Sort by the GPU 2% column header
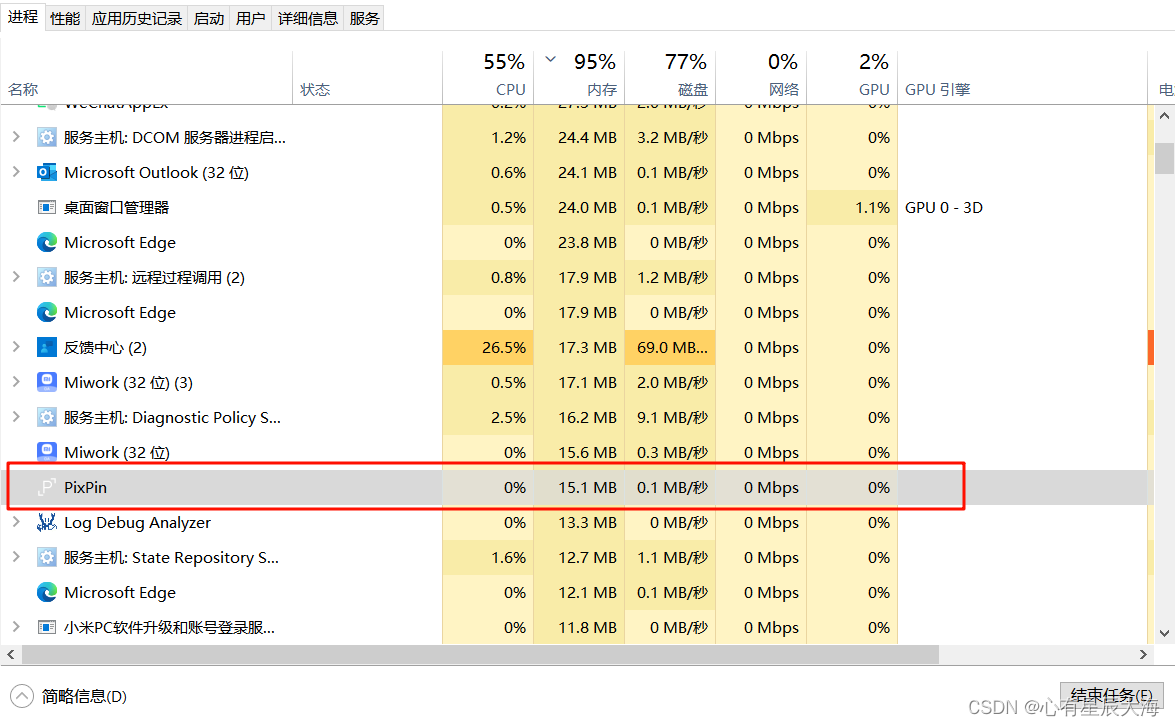The height and width of the screenshot is (726, 1175). coord(852,77)
